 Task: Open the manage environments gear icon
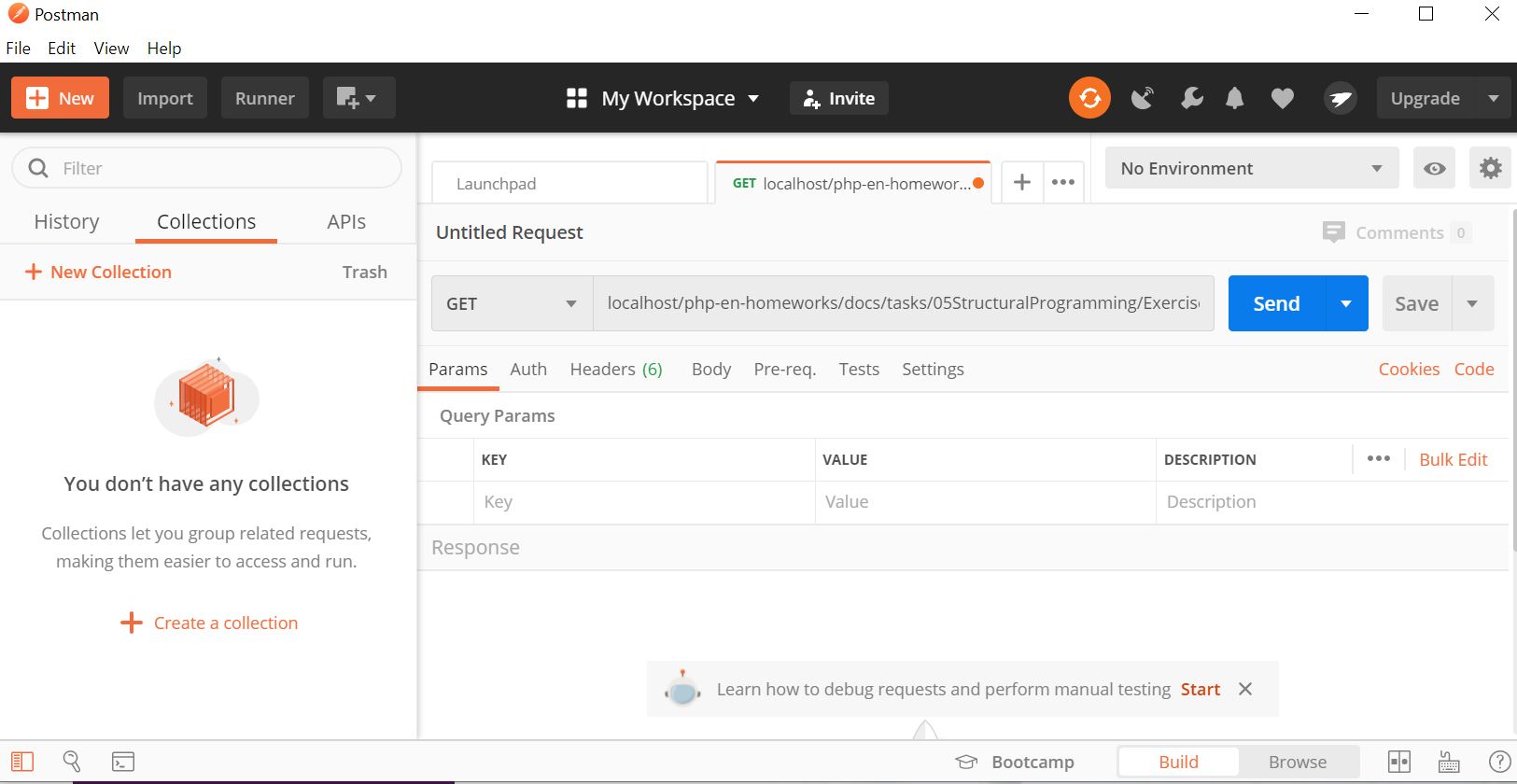[1491, 168]
